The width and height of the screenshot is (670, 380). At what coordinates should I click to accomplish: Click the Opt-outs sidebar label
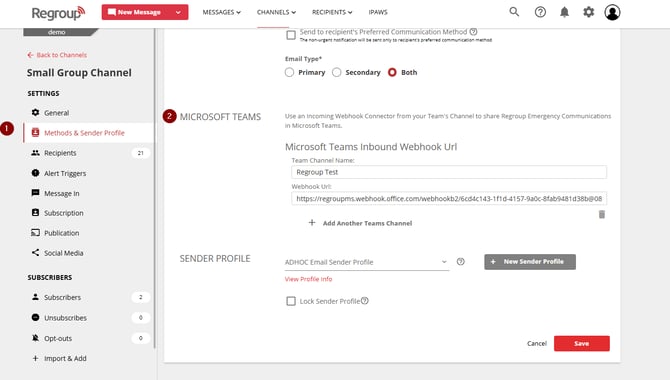(58, 338)
